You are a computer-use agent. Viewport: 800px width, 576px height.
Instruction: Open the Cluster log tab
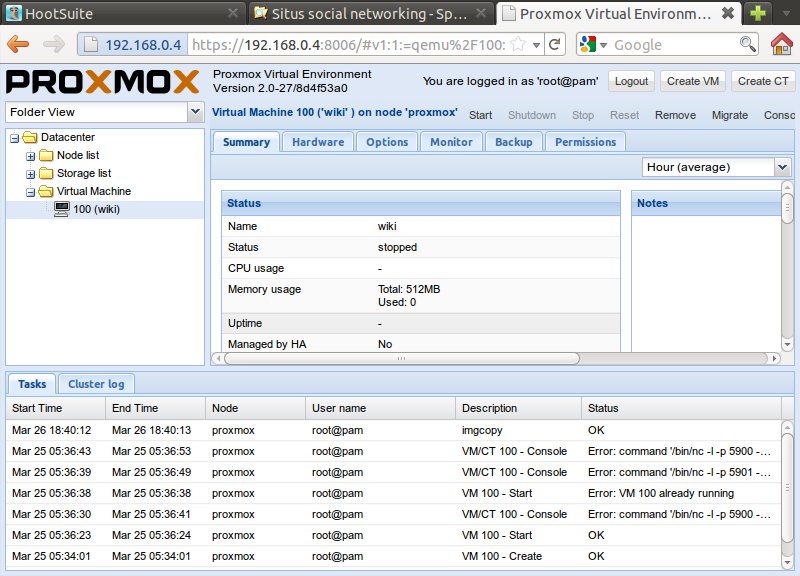tap(95, 384)
